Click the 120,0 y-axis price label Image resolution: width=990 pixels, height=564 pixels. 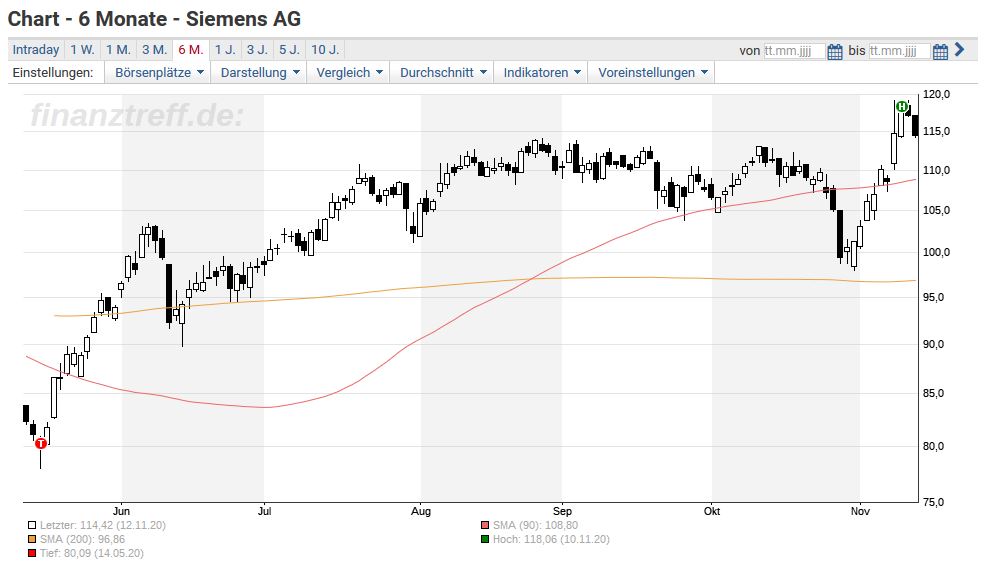[x=936, y=94]
